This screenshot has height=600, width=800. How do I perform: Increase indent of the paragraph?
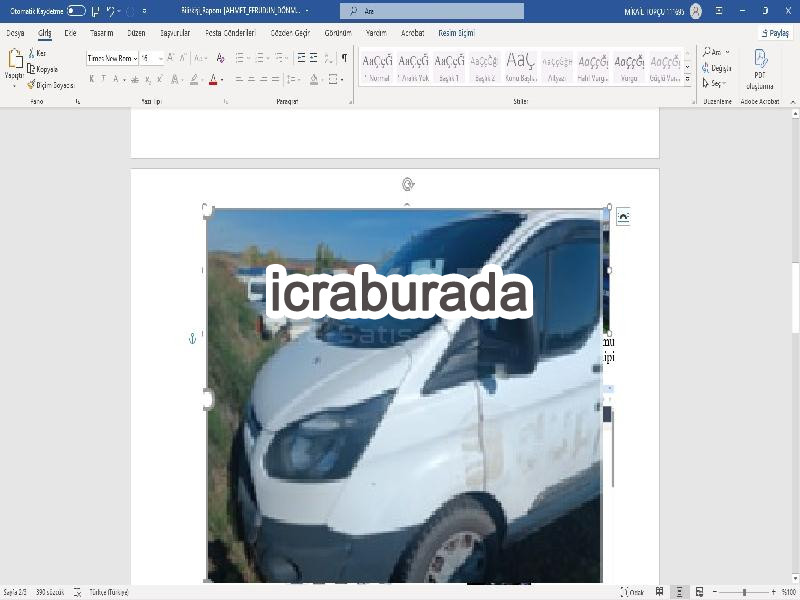click(313, 58)
